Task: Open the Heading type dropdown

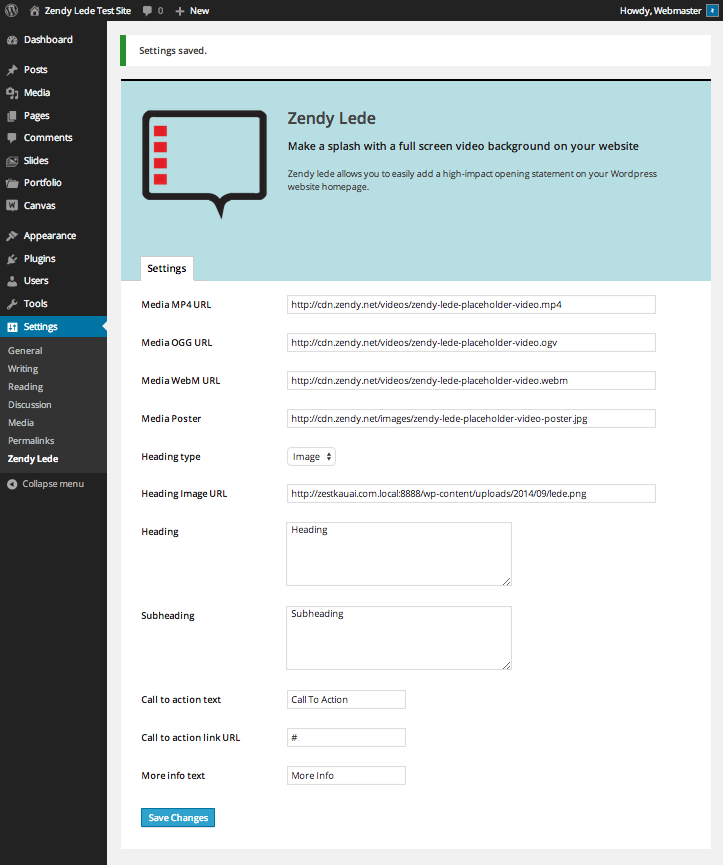Action: (311, 457)
